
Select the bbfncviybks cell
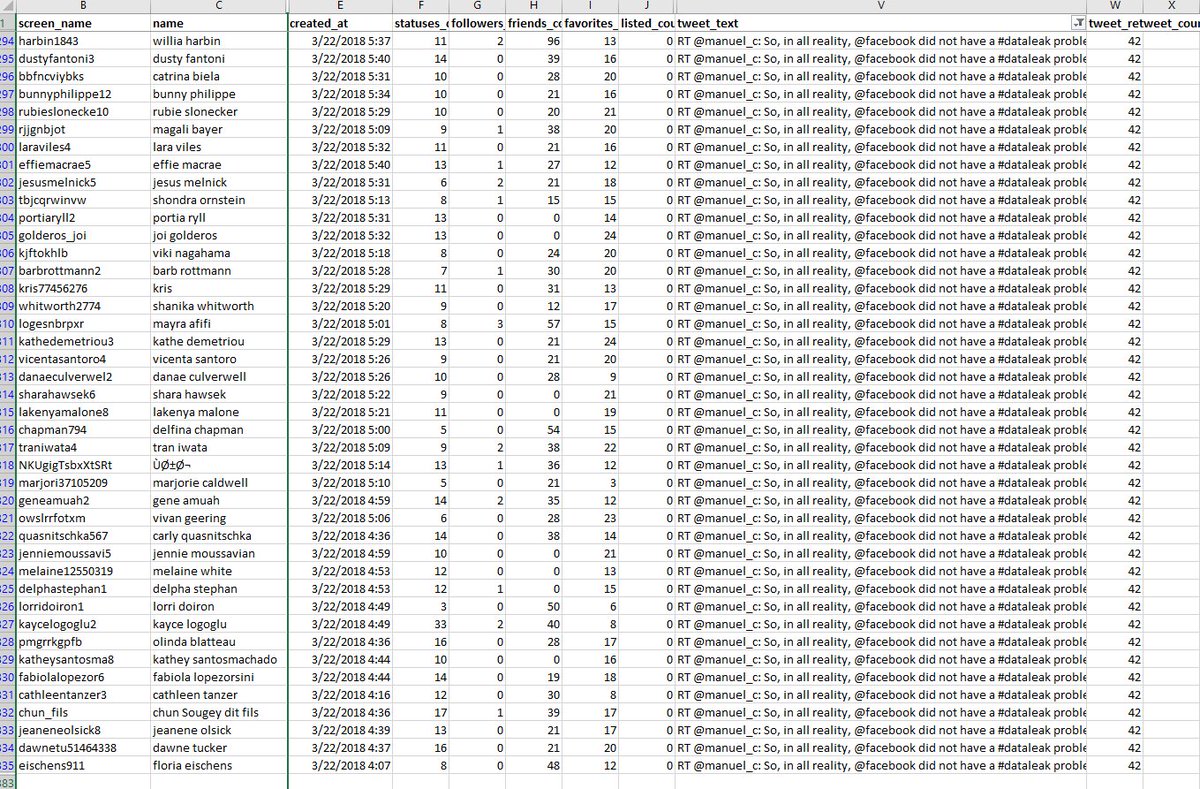pos(84,76)
